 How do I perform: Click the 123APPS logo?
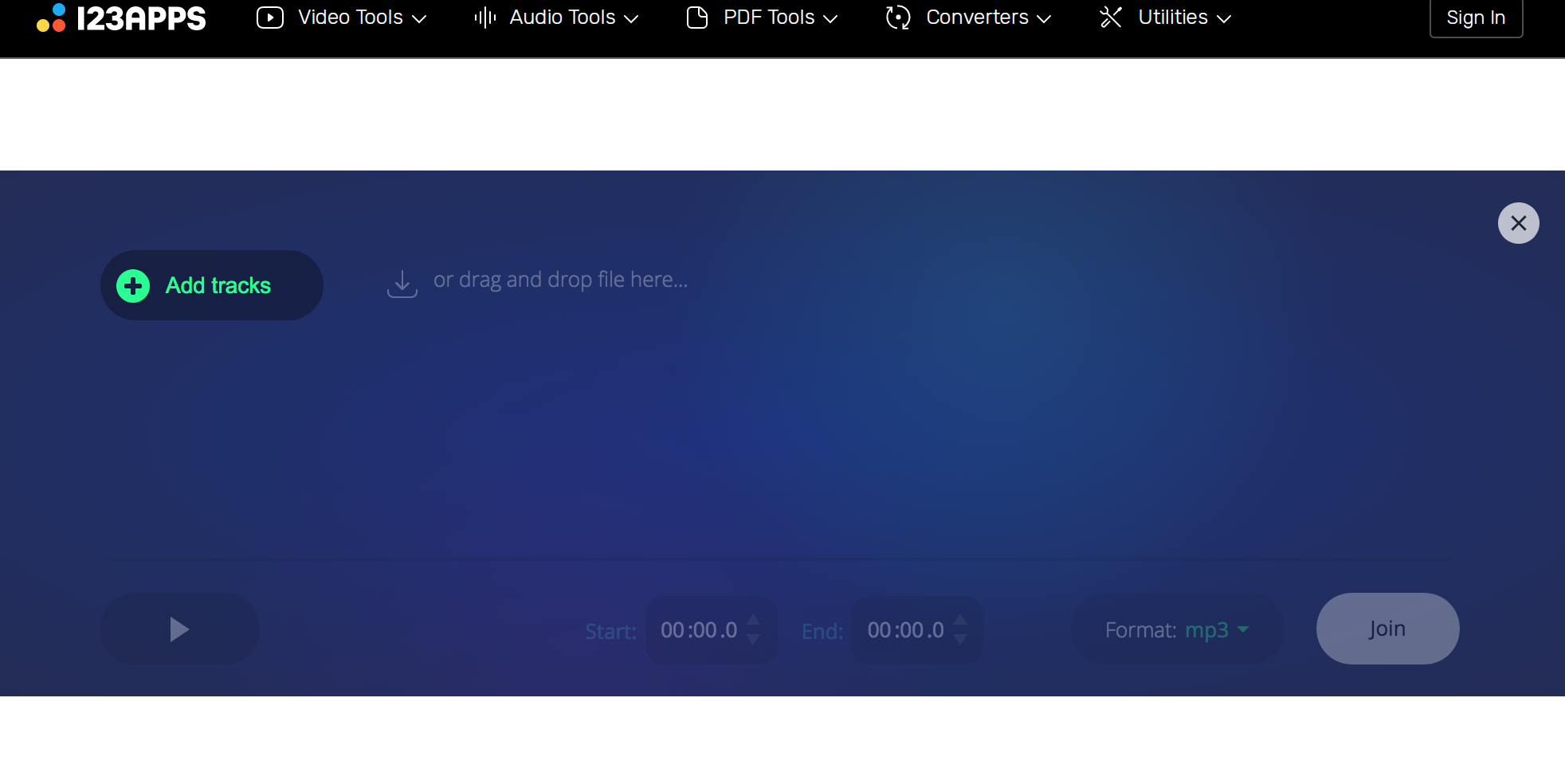point(121,18)
